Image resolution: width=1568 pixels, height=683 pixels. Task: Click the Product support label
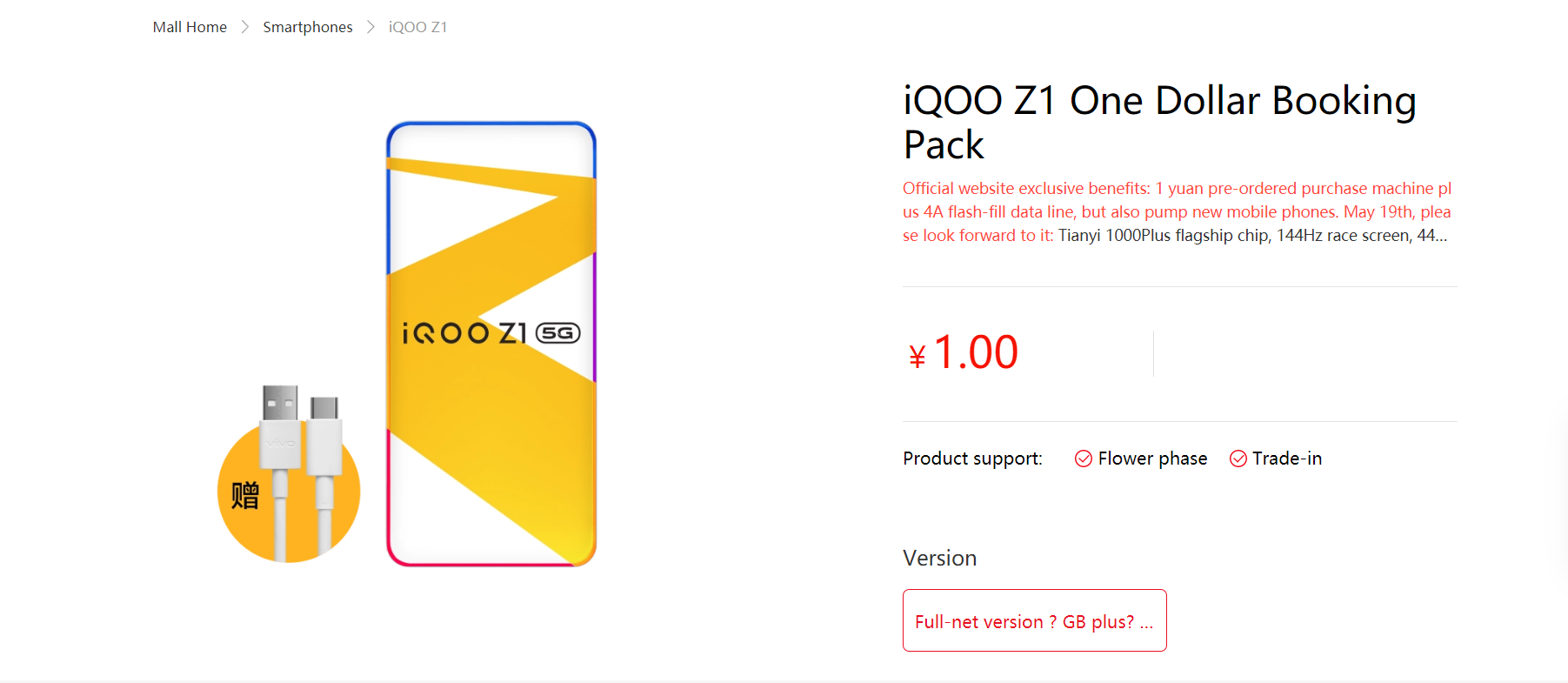pos(972,459)
